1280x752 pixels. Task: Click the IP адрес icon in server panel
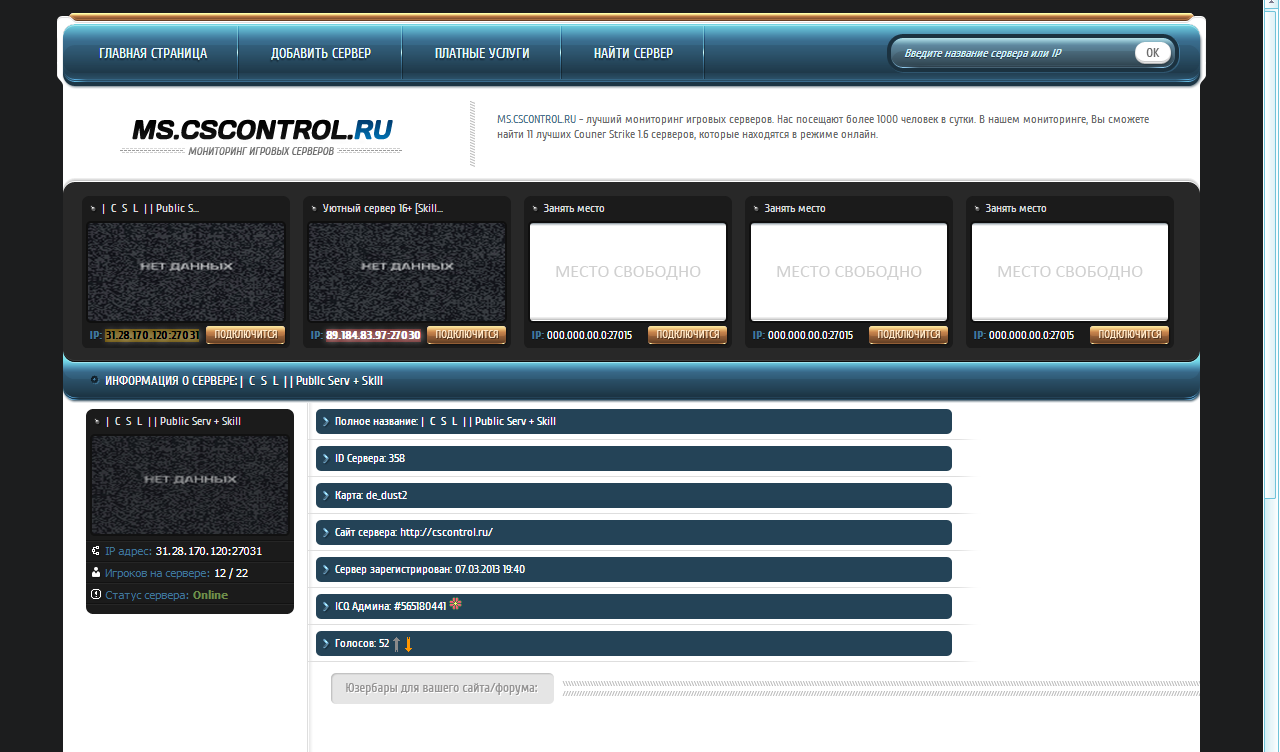(96, 551)
